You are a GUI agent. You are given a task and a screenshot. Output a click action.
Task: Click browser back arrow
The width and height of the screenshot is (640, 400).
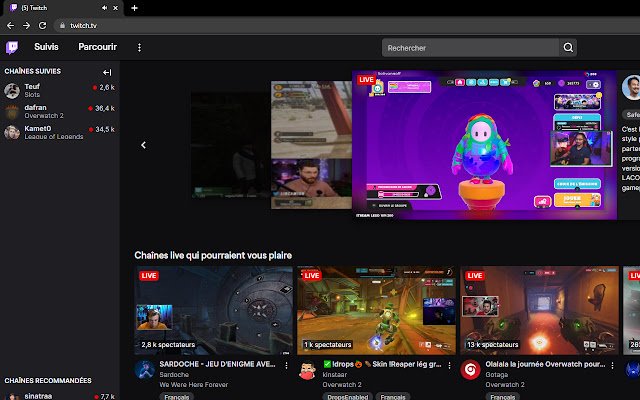(x=11, y=25)
